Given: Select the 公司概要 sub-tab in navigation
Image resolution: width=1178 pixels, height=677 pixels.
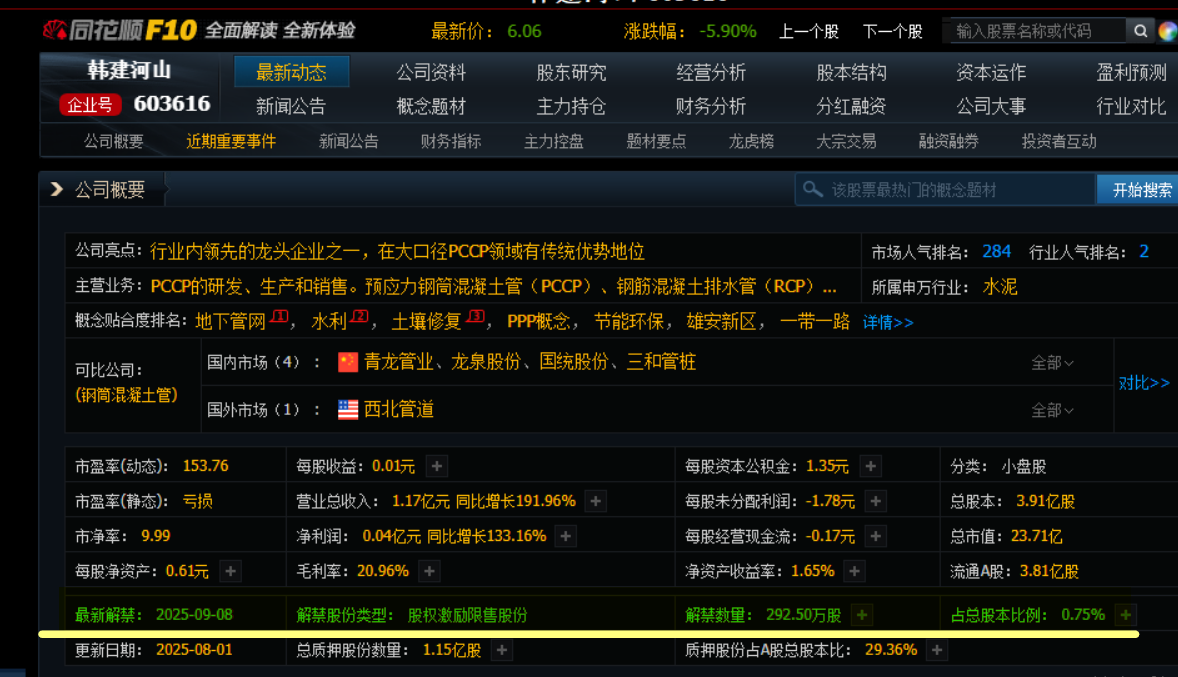Looking at the screenshot, I should [x=113, y=141].
